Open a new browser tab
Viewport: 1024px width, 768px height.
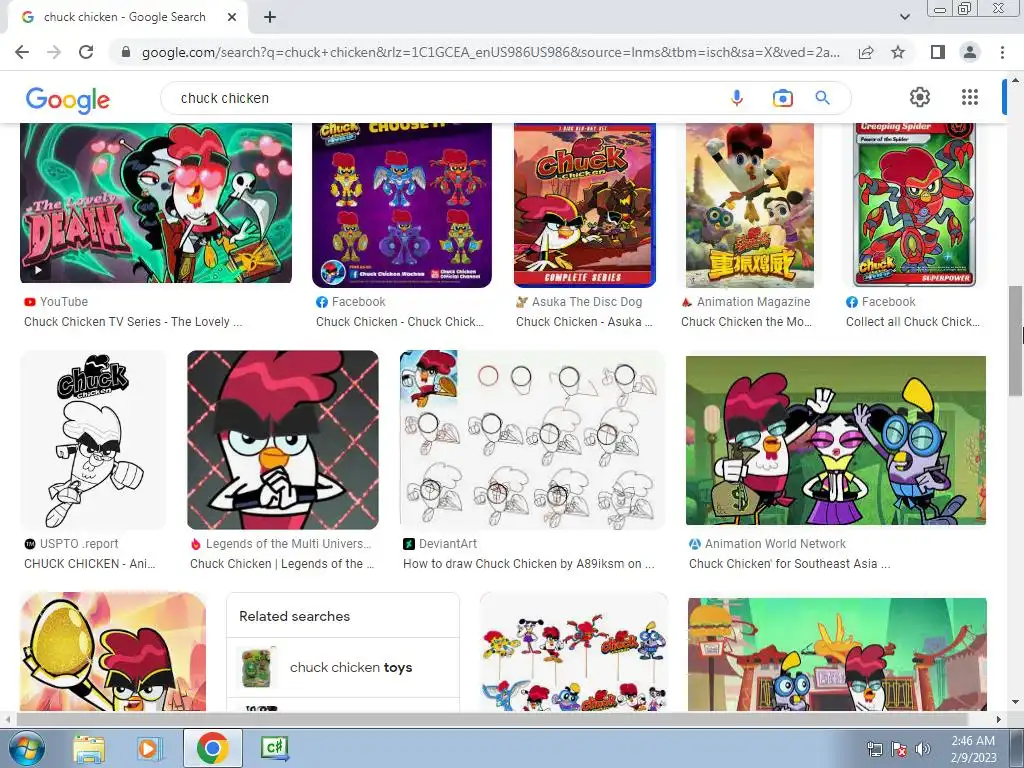[x=270, y=17]
